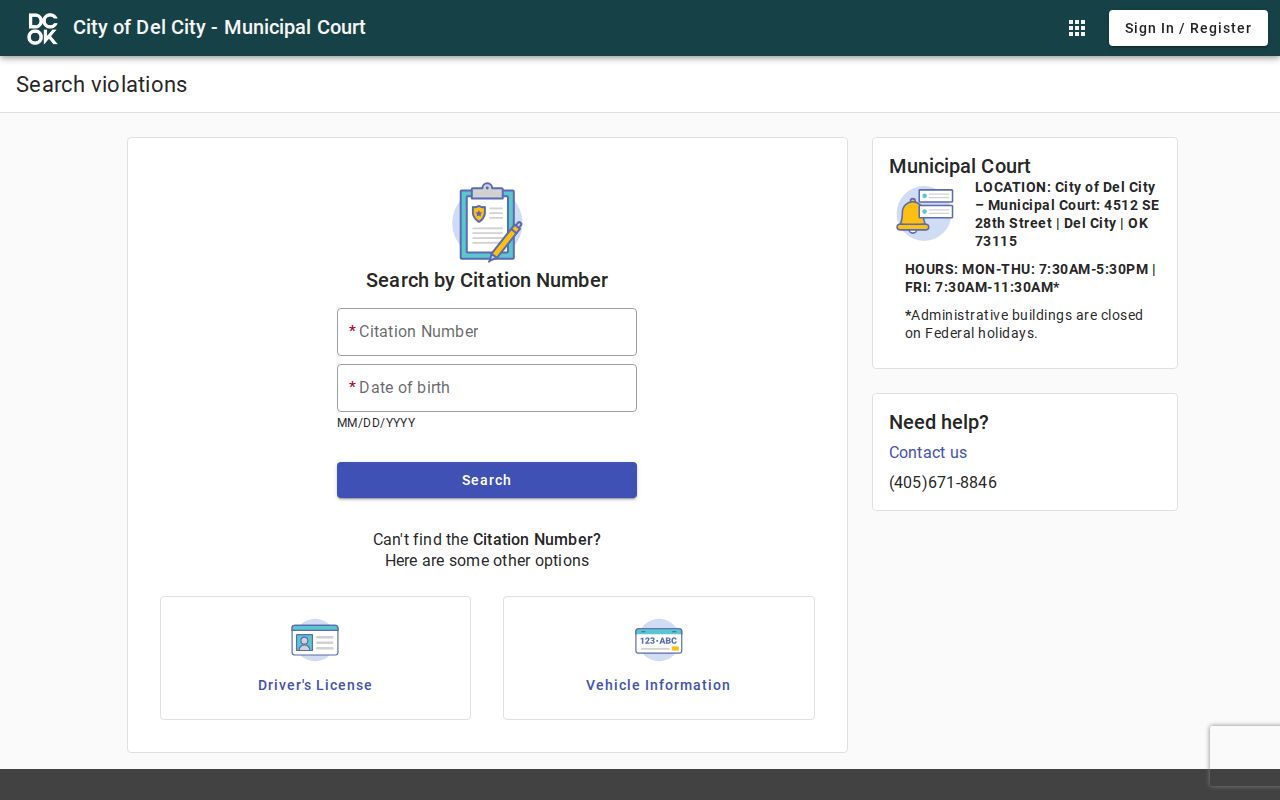Click the Search violations page heading

click(101, 84)
